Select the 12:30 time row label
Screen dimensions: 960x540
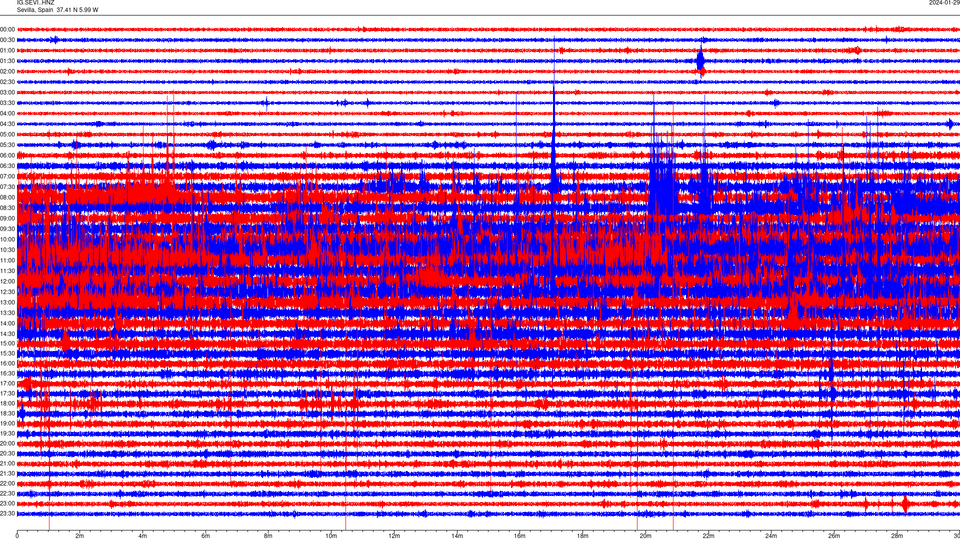7,292
